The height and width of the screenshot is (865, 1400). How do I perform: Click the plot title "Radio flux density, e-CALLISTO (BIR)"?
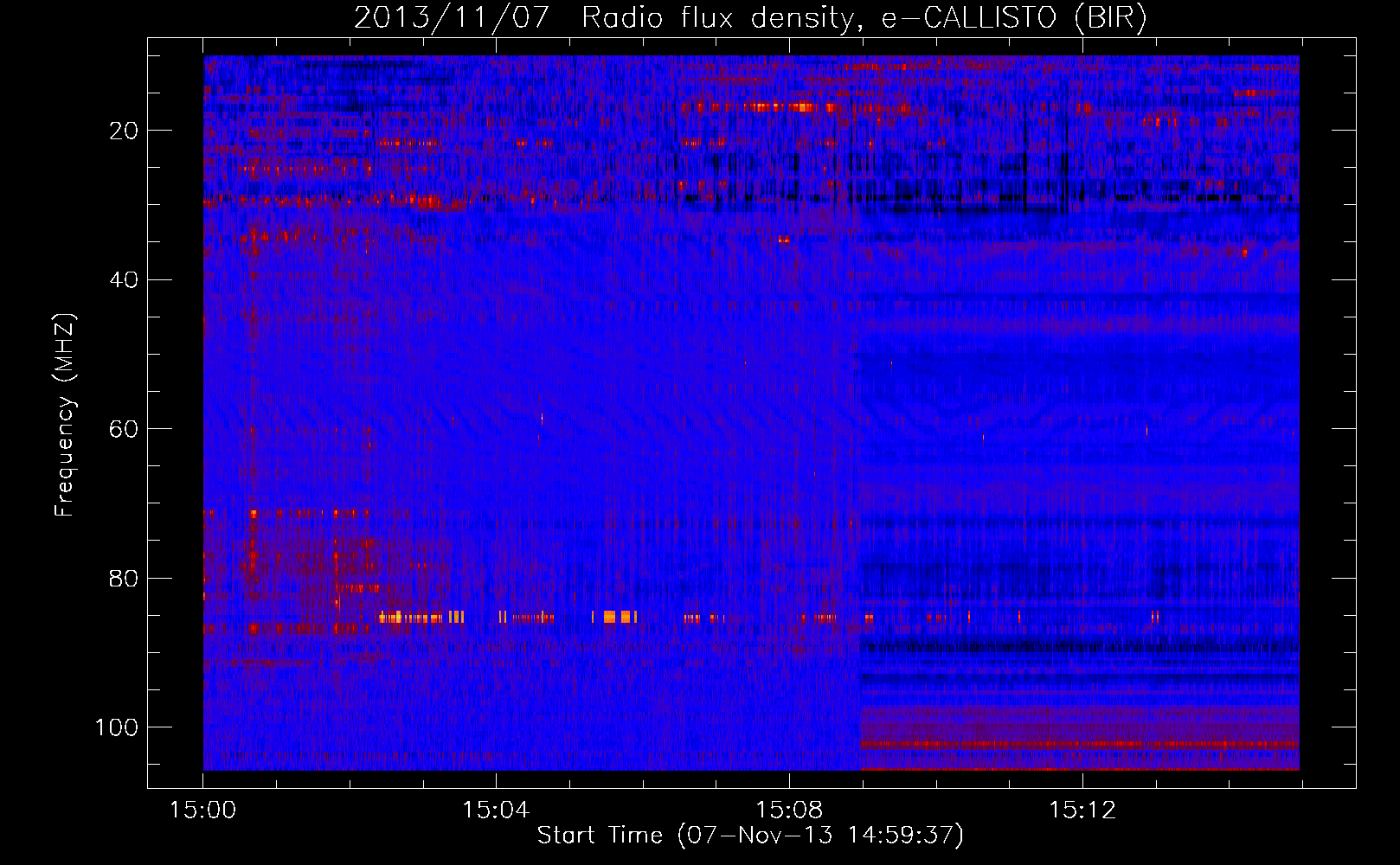(864, 18)
